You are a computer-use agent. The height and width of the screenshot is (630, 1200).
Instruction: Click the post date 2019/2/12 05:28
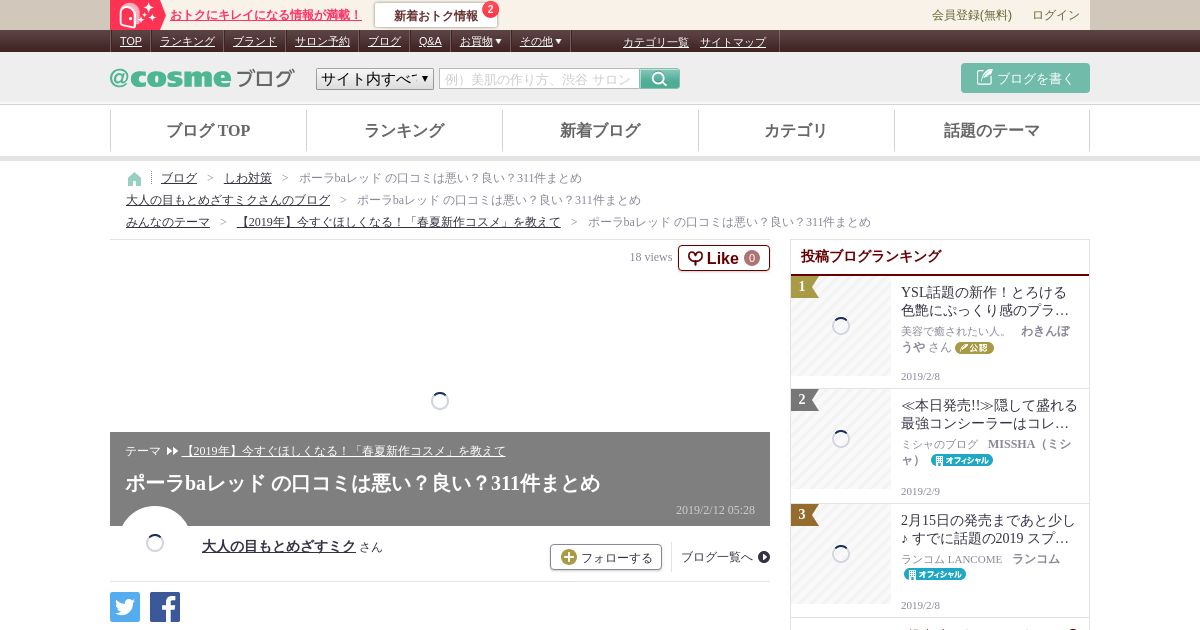tap(715, 510)
